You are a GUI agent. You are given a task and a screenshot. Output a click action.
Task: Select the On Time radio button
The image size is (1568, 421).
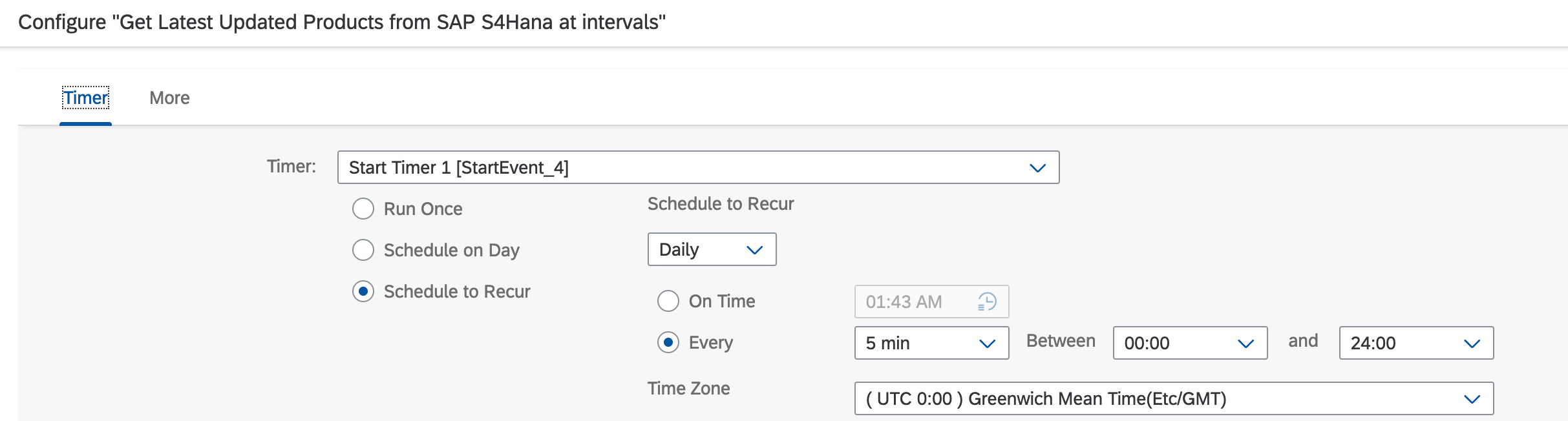(x=668, y=301)
